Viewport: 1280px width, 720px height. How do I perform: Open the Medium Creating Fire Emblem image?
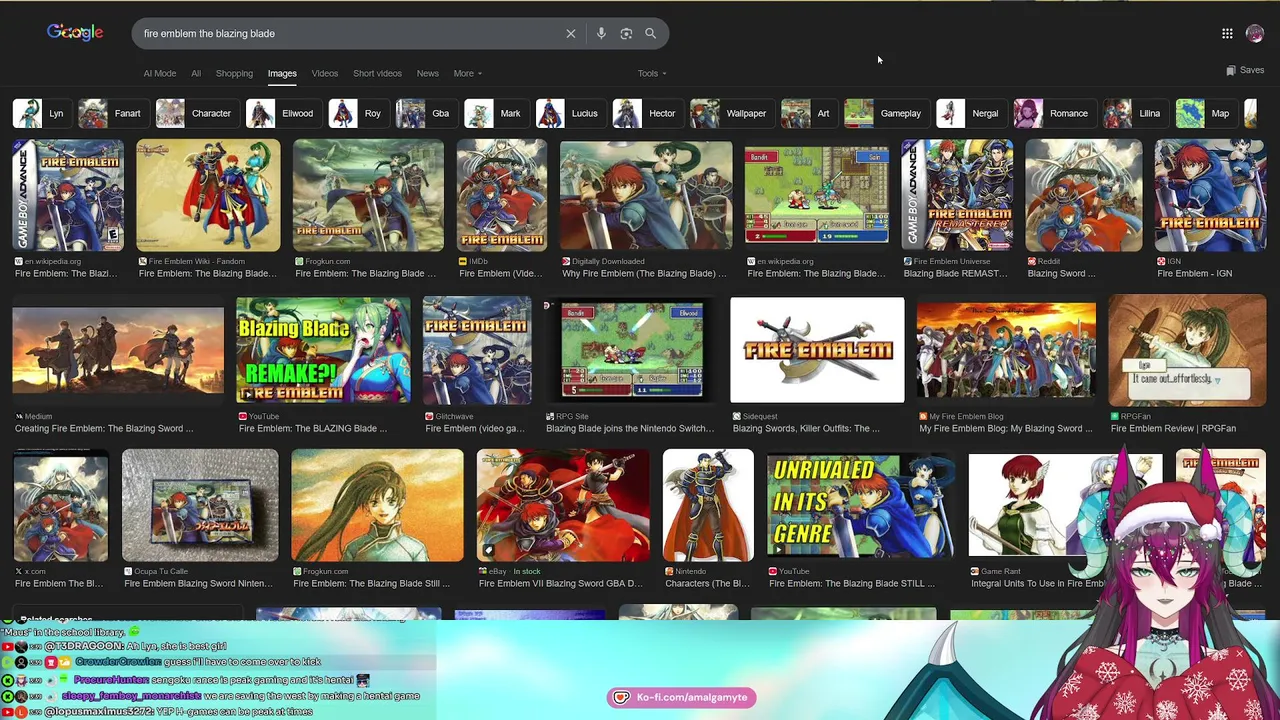coord(118,350)
